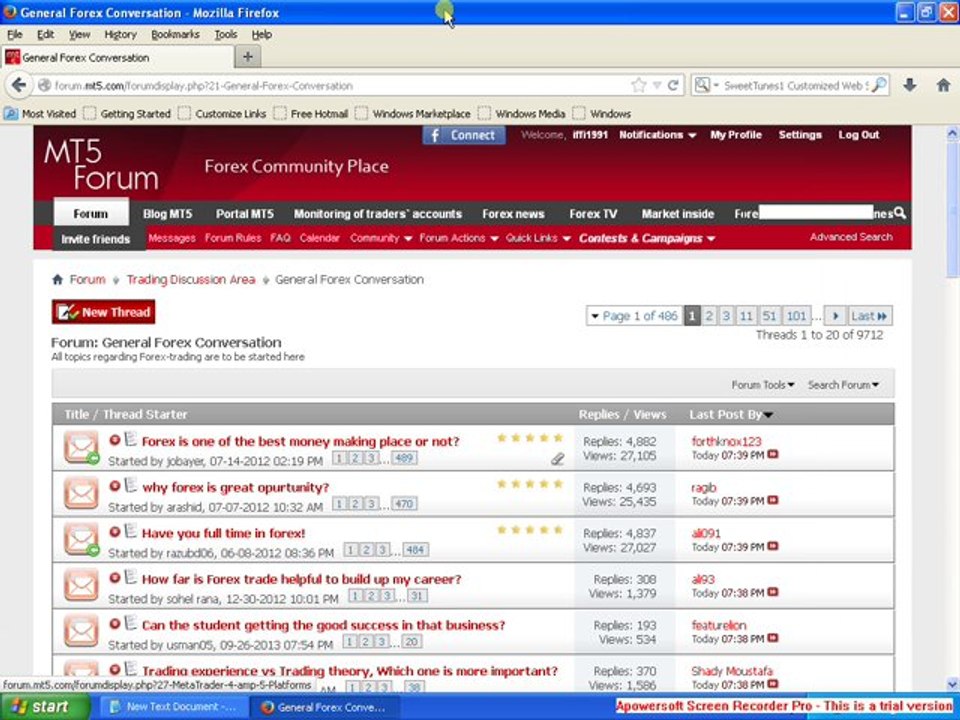960x720 pixels.
Task: Start a New Thread
Action: 103,312
